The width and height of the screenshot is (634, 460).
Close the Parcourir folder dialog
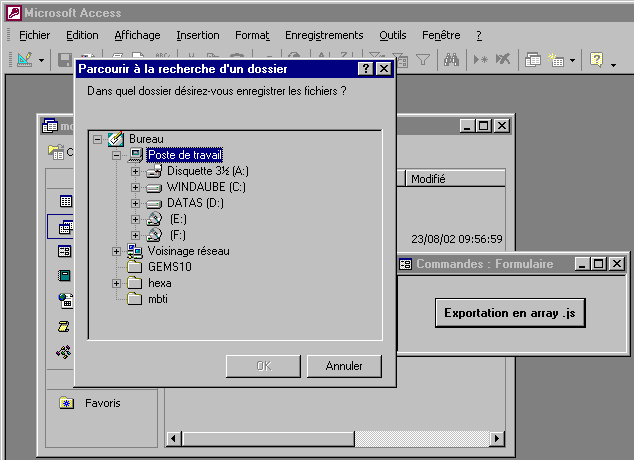(384, 69)
